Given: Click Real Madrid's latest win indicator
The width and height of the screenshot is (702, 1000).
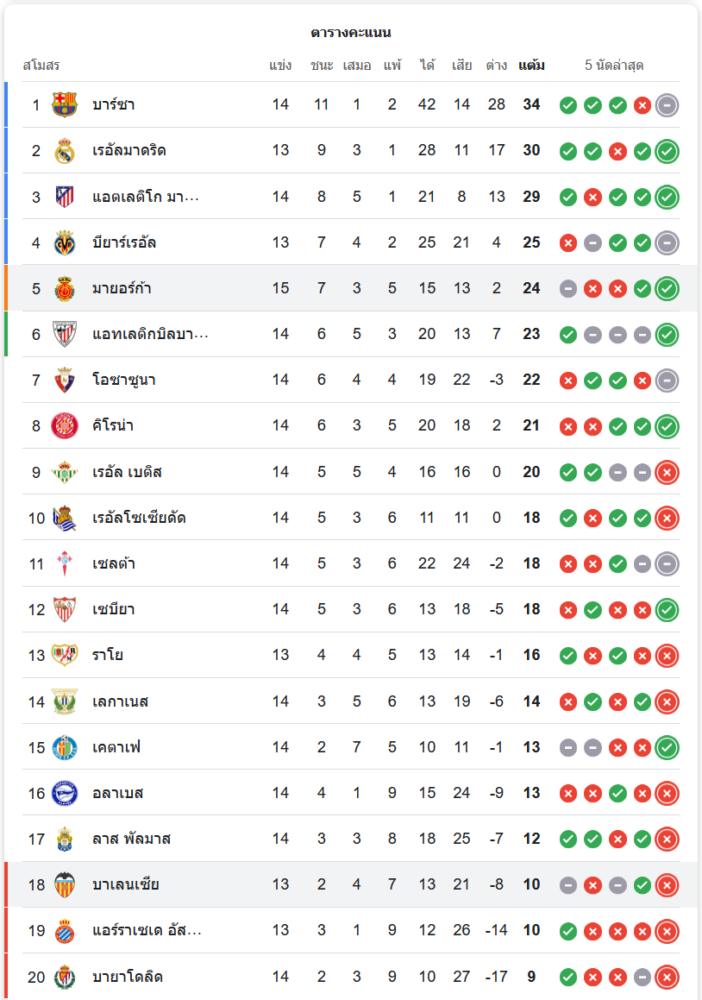Looking at the screenshot, I should coord(667,151).
